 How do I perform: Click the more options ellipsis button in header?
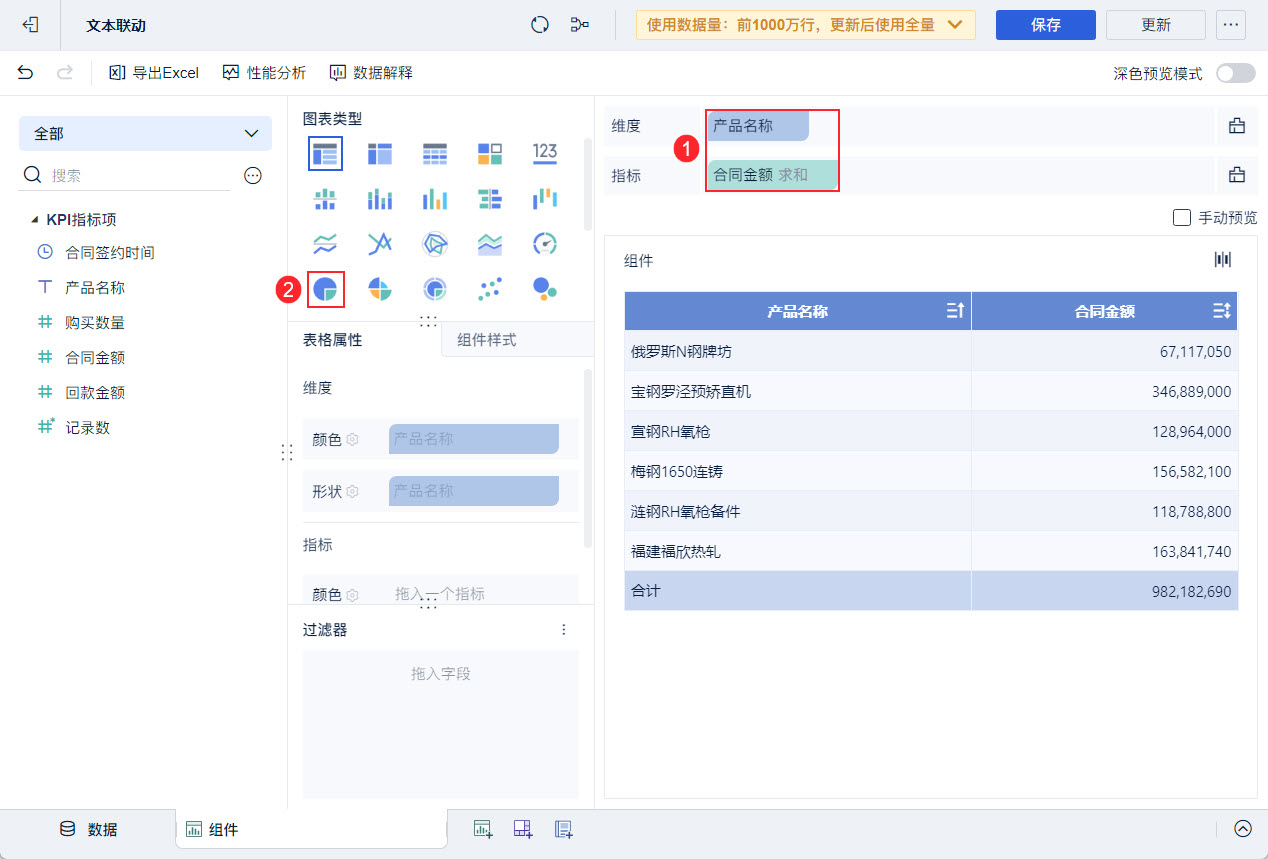coord(1231,25)
